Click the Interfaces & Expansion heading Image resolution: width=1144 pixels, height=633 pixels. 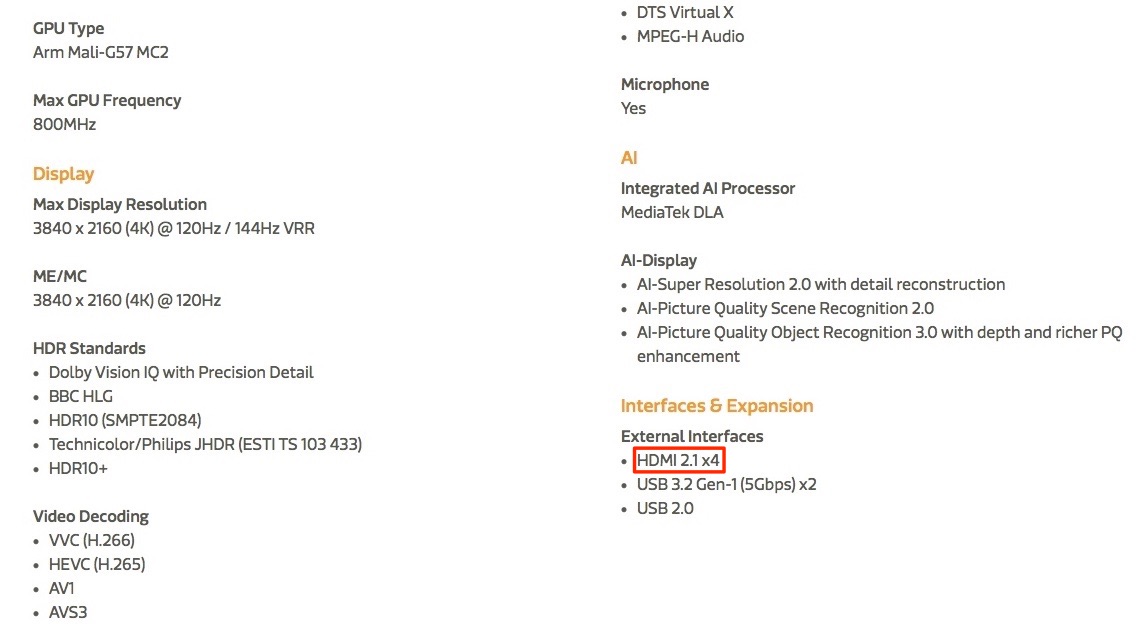[x=716, y=405]
